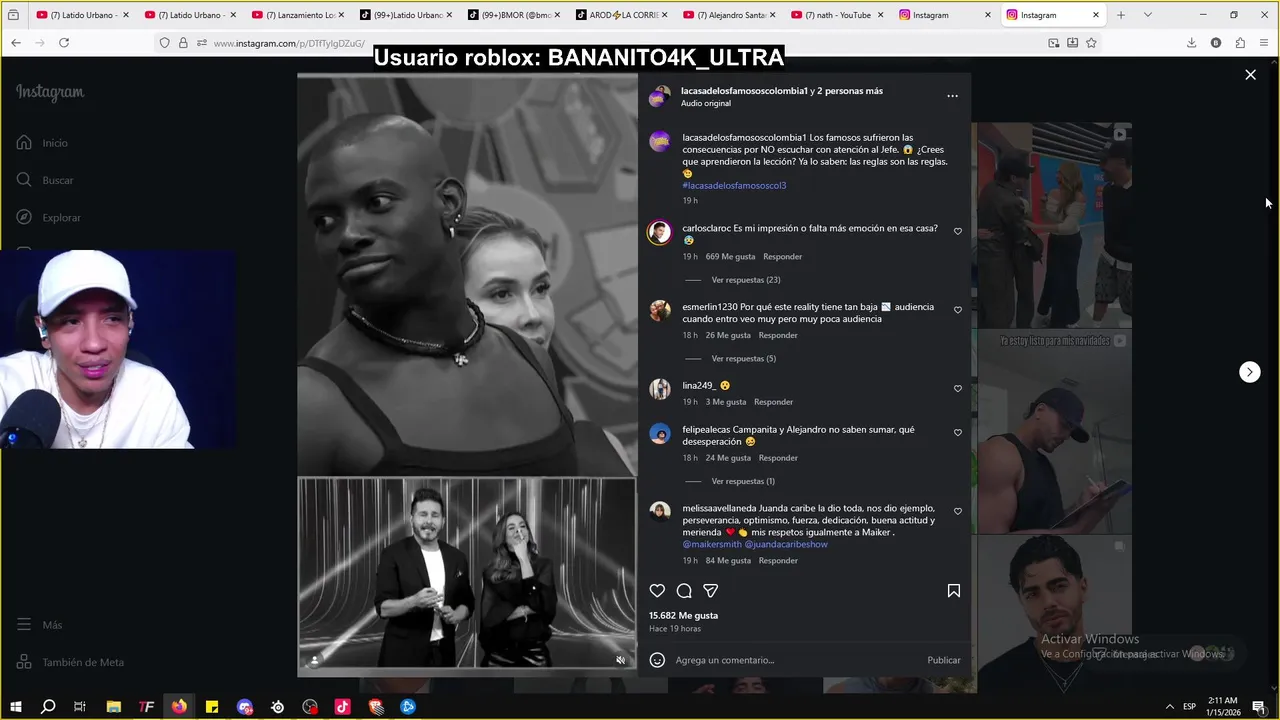Open File Explorer from the taskbar
Viewport: 1280px width, 720px height.
[114, 707]
